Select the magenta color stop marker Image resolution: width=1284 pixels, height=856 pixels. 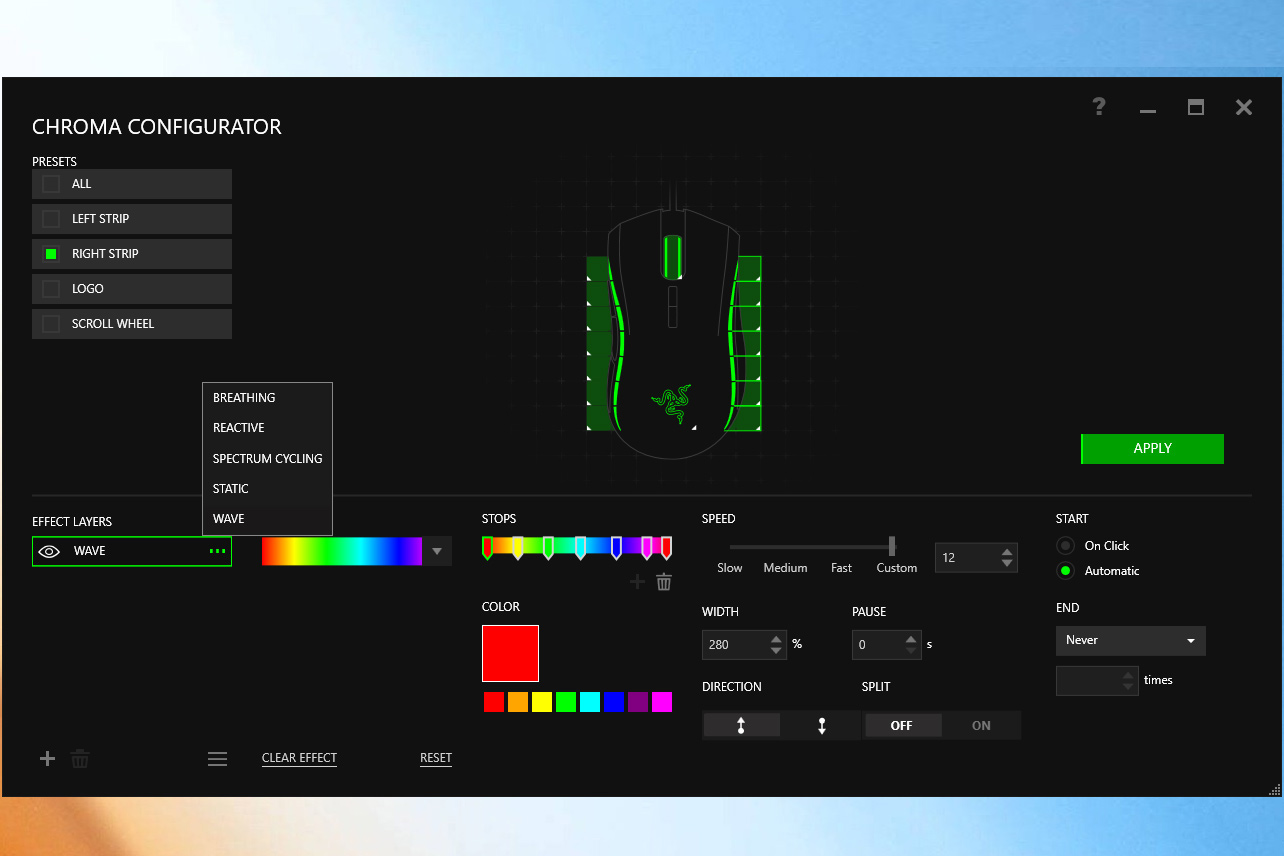click(x=647, y=548)
